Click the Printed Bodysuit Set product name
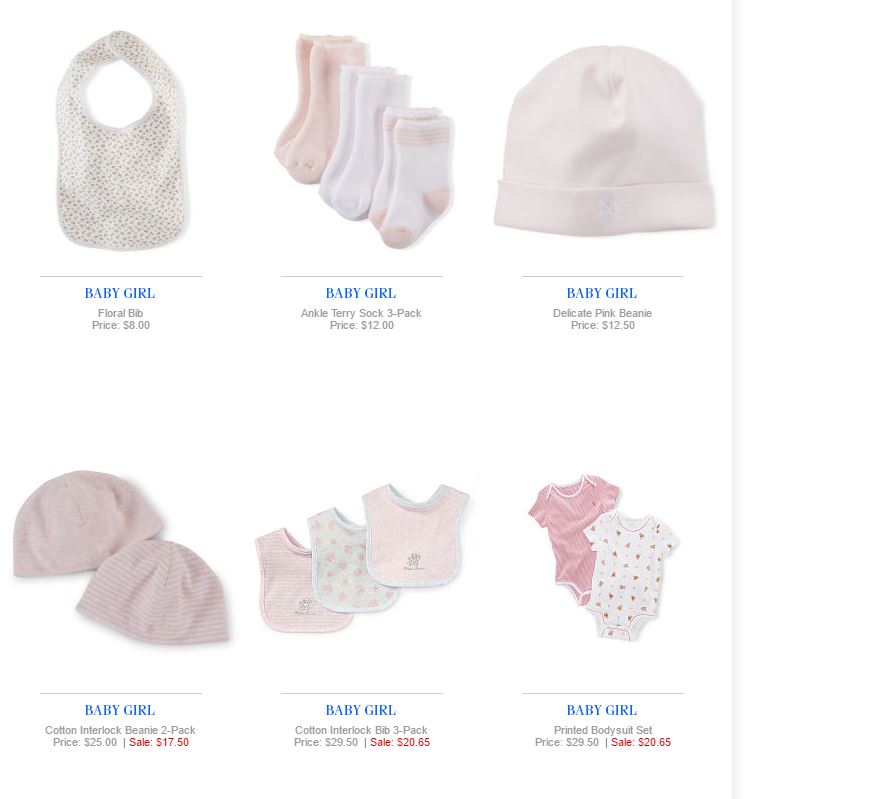This screenshot has height=799, width=892. pos(603,730)
